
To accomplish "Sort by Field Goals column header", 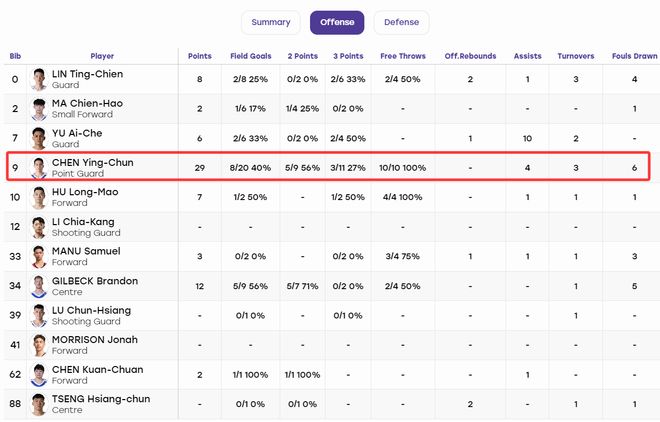I will pyautogui.click(x=250, y=56).
